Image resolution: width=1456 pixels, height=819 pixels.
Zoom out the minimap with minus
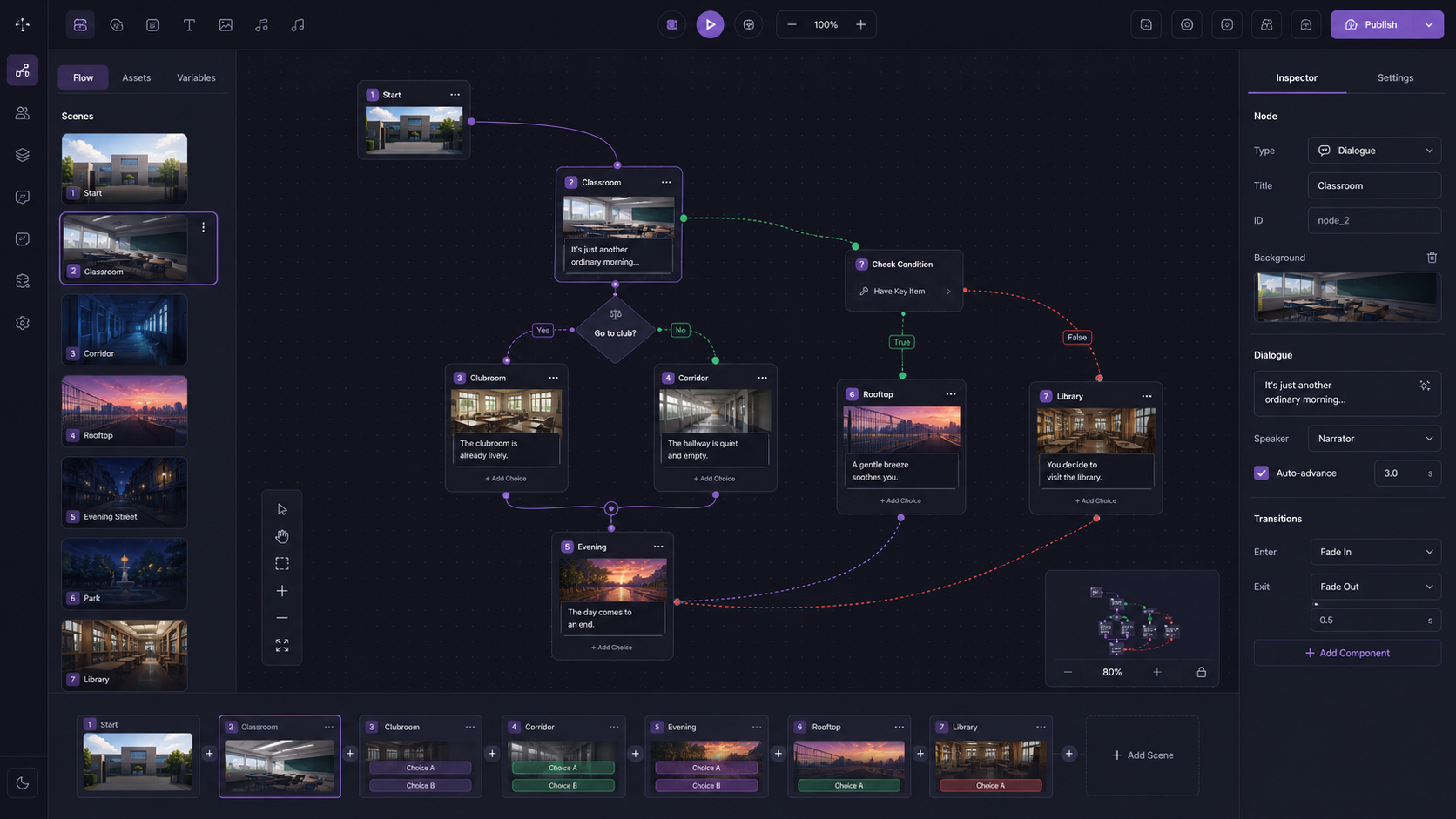pos(1068,672)
